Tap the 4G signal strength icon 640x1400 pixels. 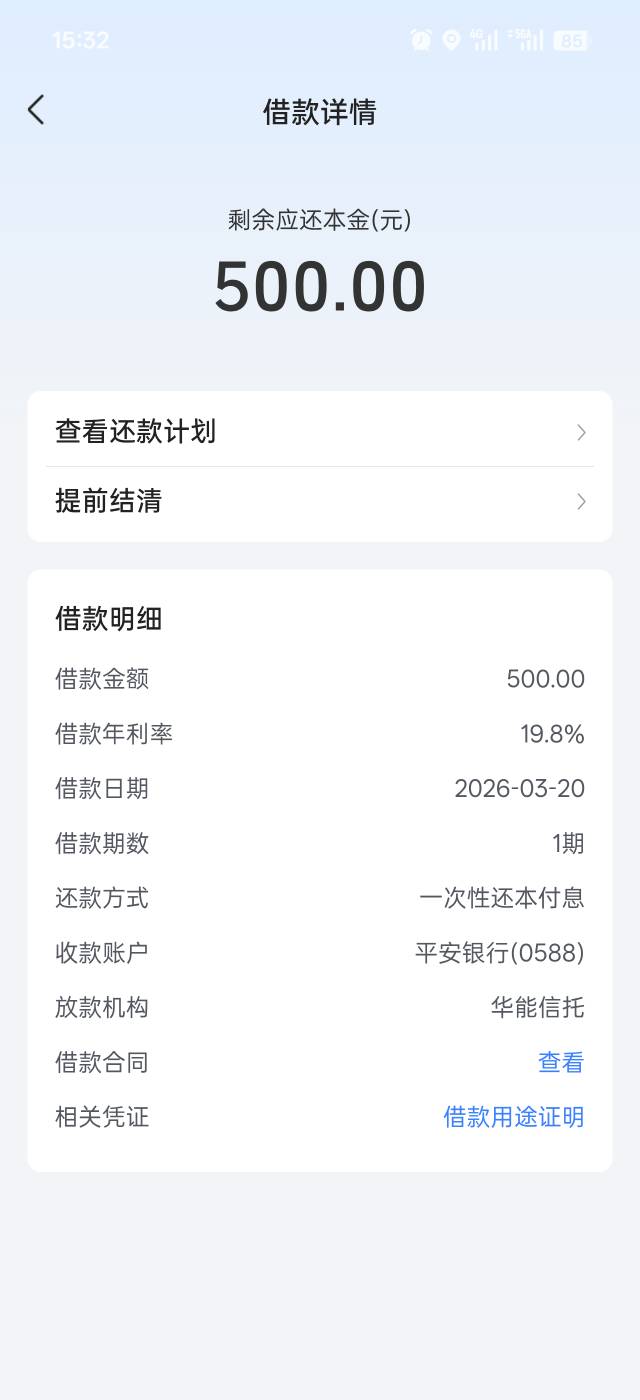pos(484,40)
